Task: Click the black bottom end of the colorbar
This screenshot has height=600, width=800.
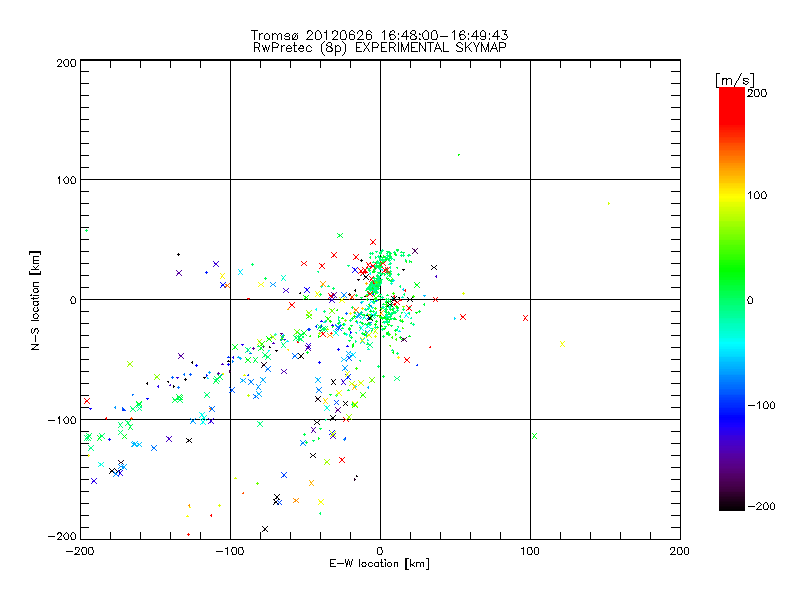Action: (732, 504)
